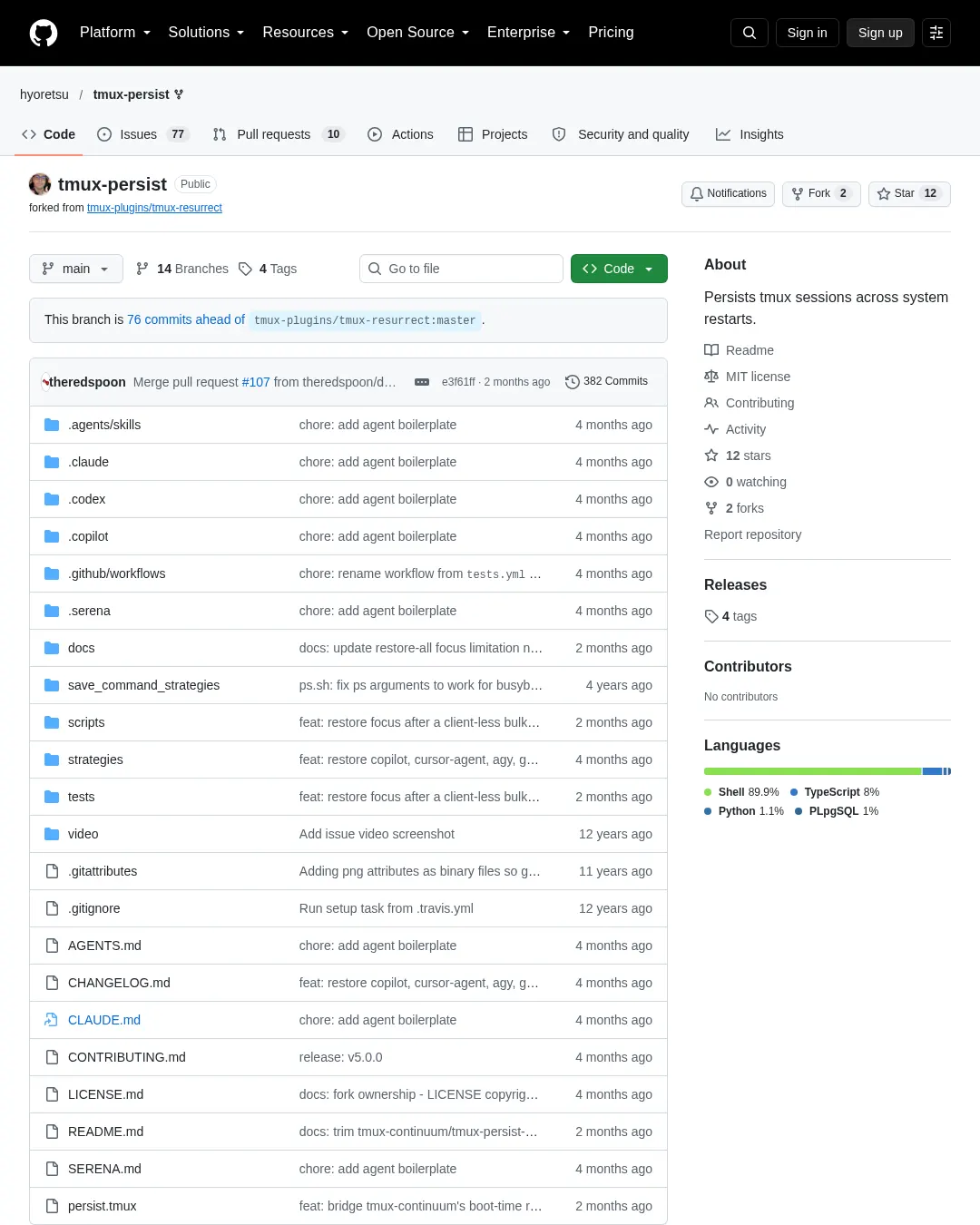Expand the Open Source dropdown
The image size is (980, 1225).
click(x=417, y=33)
